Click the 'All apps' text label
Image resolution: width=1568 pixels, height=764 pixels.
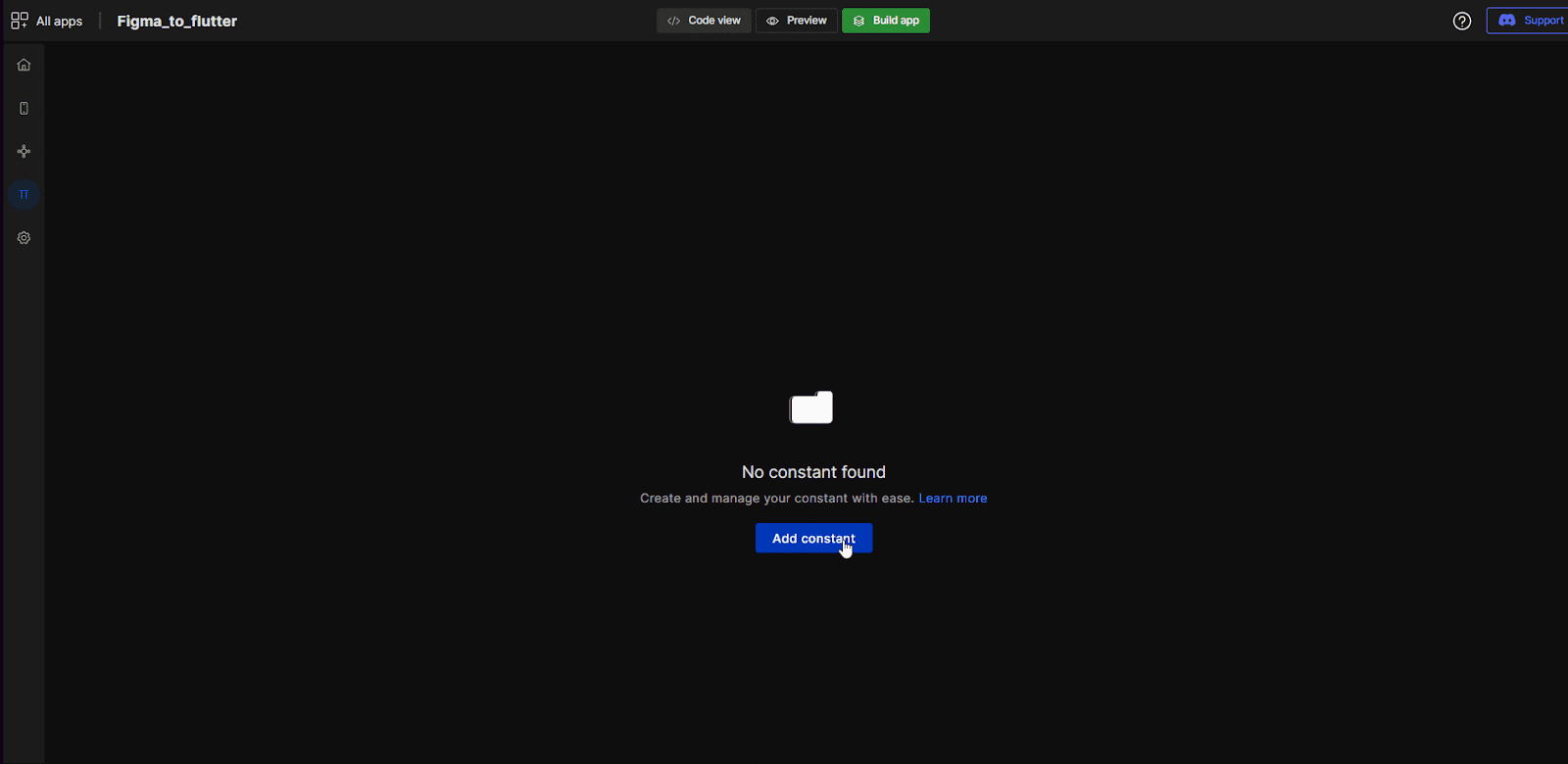point(59,21)
